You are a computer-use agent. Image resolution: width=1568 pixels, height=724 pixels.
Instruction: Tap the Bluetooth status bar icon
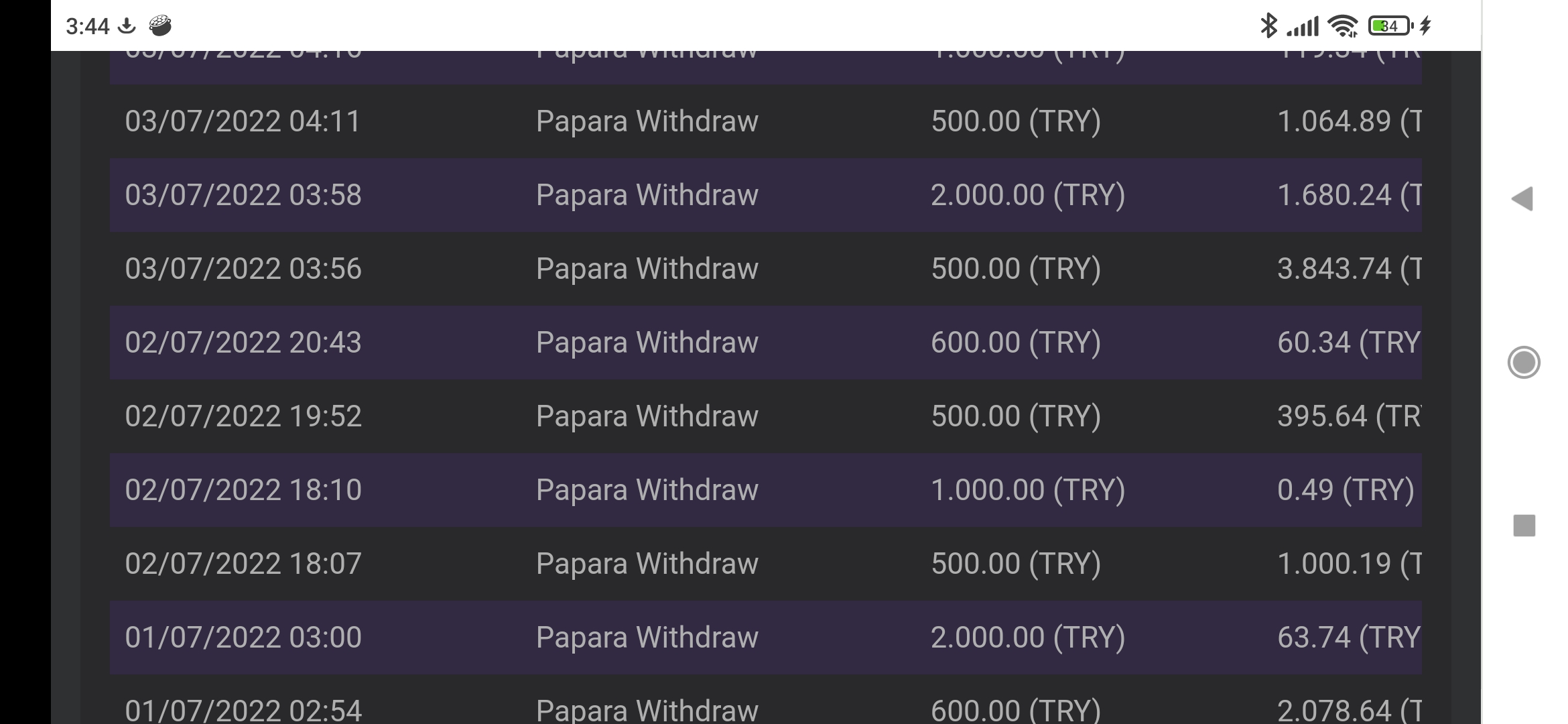tap(1268, 26)
